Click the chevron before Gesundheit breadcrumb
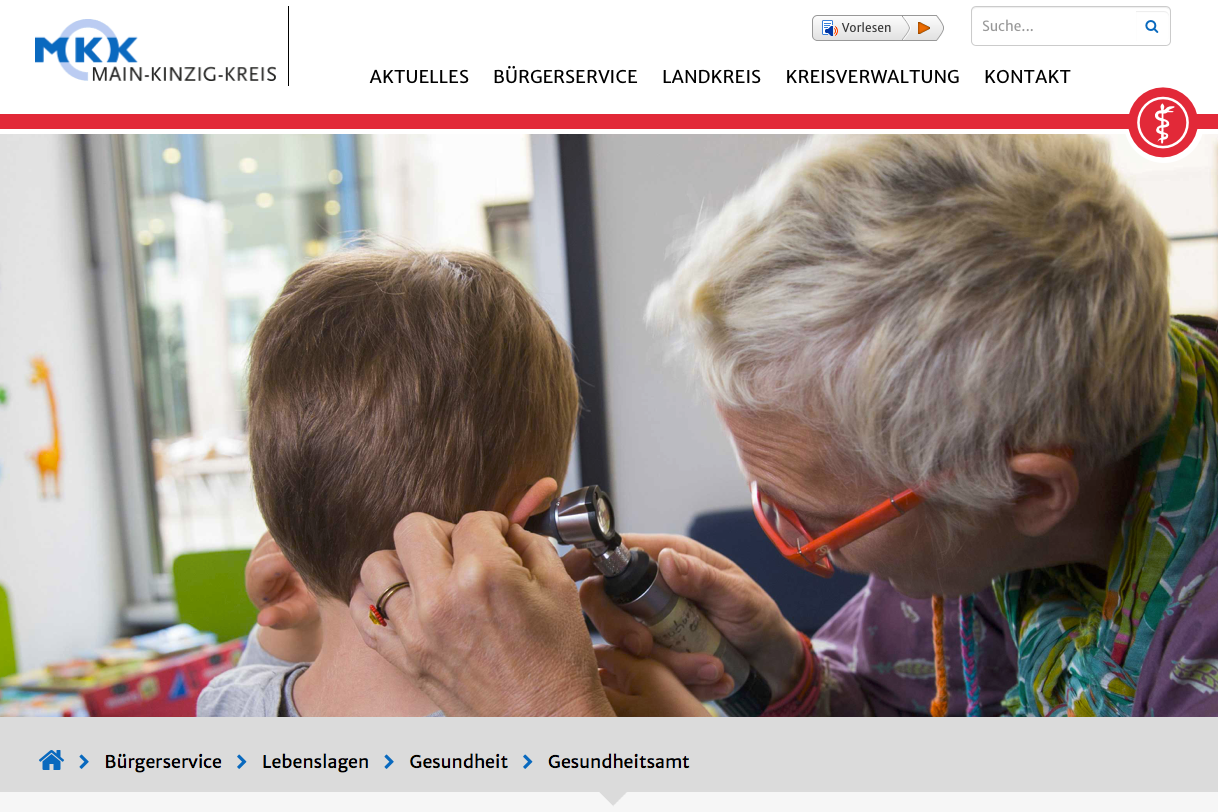 (x=389, y=762)
